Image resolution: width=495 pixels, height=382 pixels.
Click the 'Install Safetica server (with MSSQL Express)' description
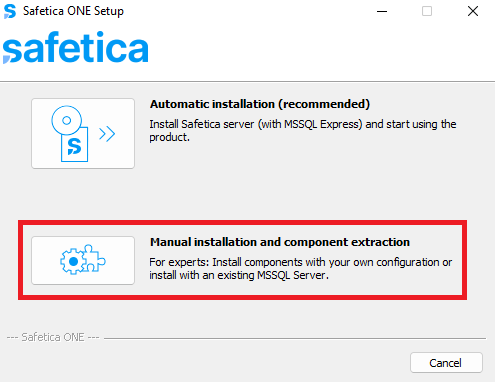(256, 124)
